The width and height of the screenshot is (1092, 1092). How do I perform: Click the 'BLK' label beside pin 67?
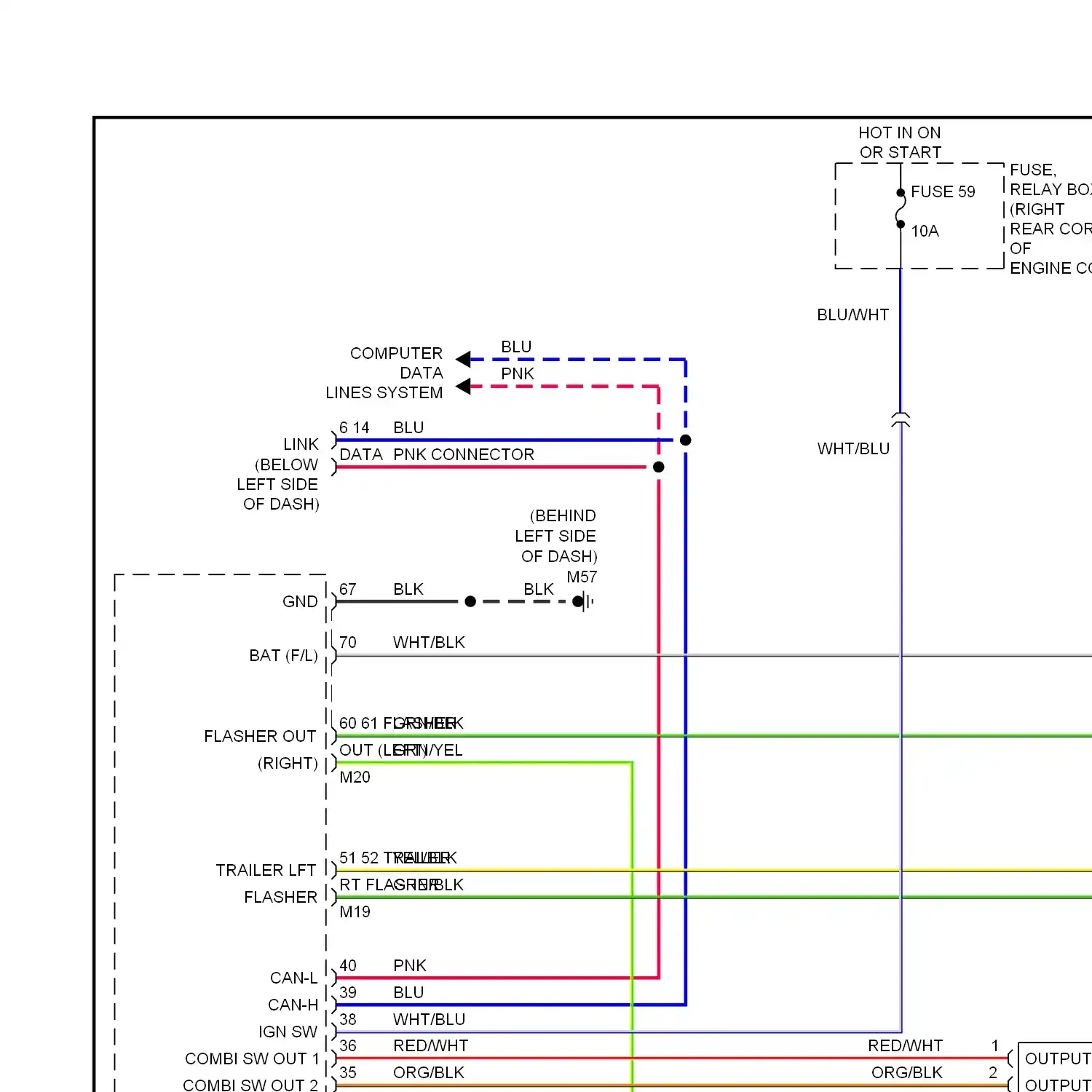click(408, 589)
